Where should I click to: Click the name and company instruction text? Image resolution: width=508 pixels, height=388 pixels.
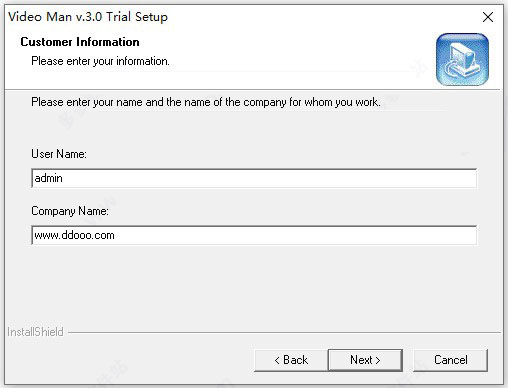206,102
